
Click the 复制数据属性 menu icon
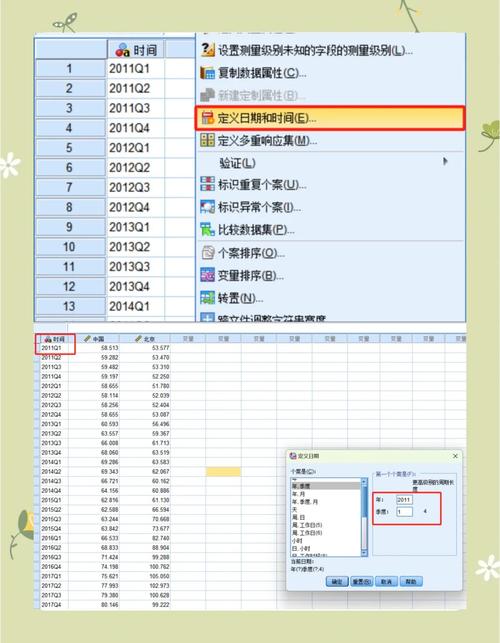pos(208,73)
